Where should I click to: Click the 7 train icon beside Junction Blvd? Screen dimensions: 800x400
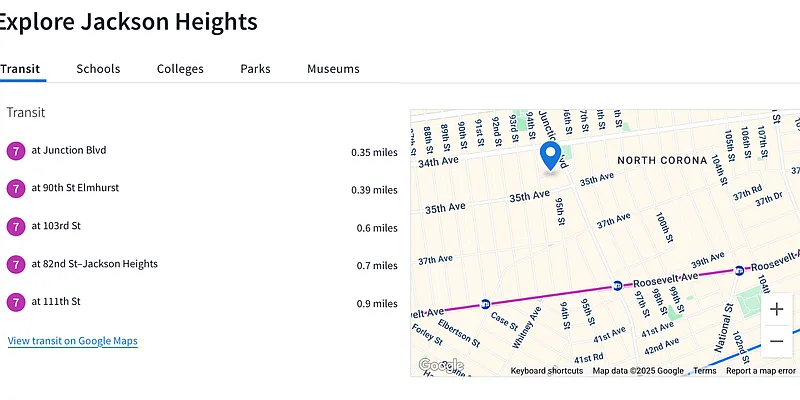point(15,151)
